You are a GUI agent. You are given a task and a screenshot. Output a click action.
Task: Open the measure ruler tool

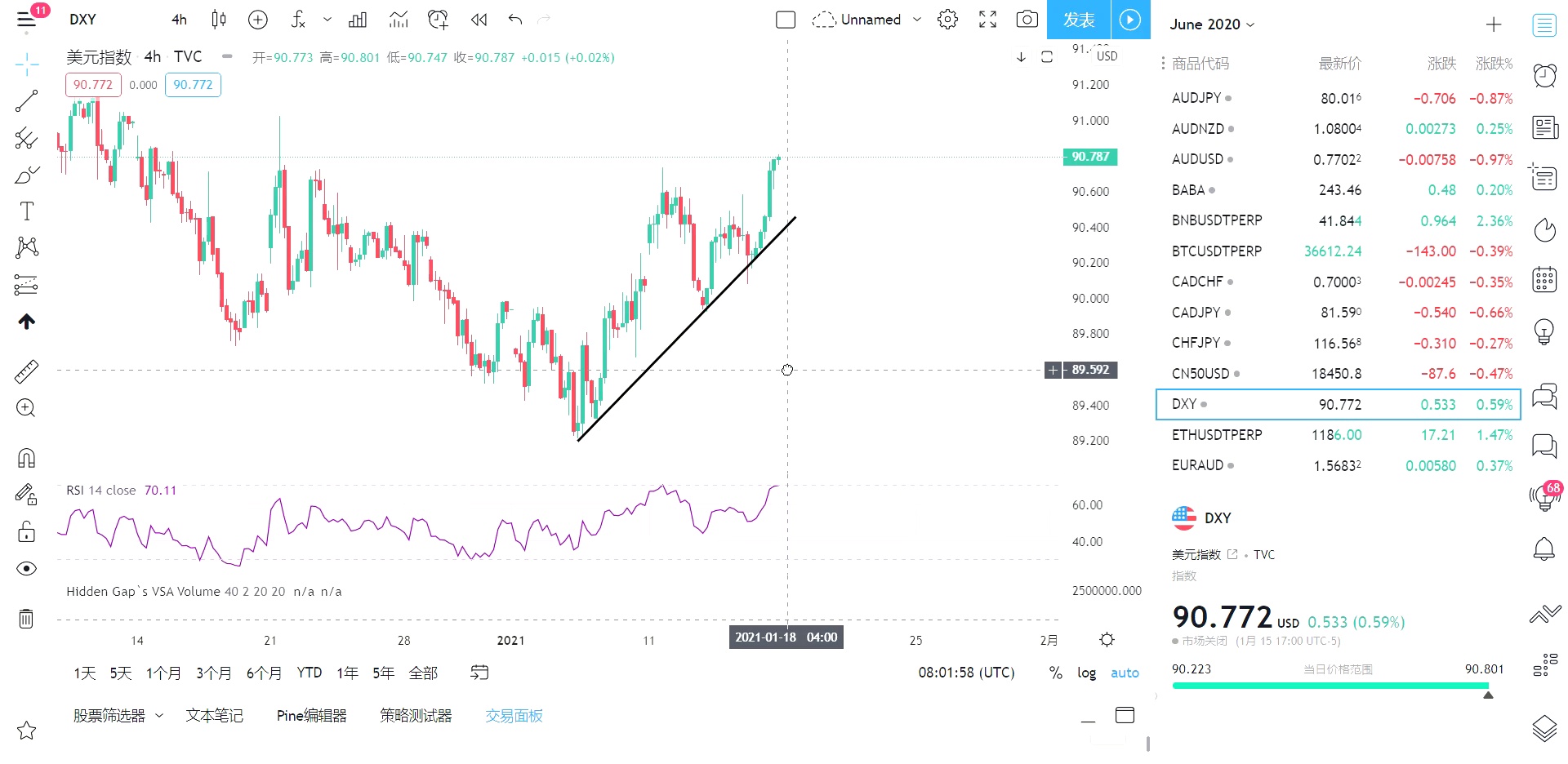[x=26, y=371]
